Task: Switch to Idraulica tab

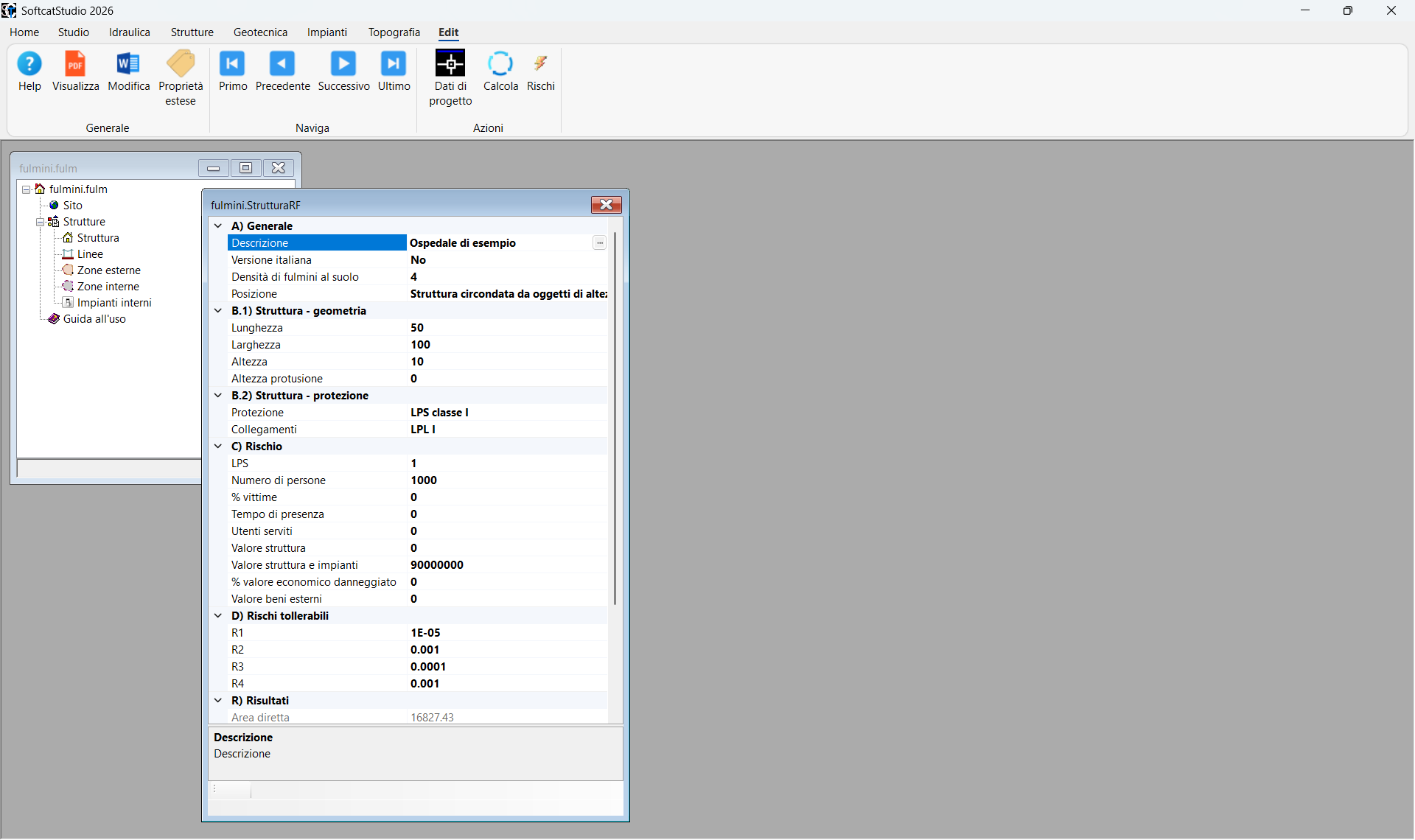Action: 130,32
